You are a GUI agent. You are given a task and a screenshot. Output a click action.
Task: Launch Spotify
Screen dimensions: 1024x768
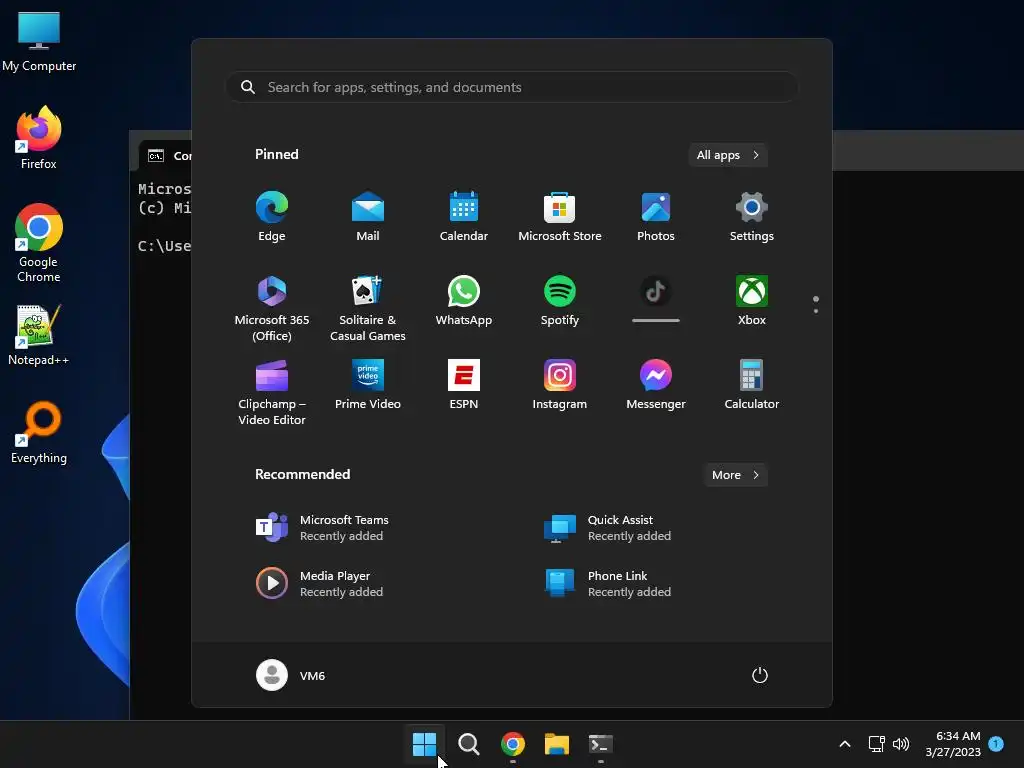click(x=560, y=300)
